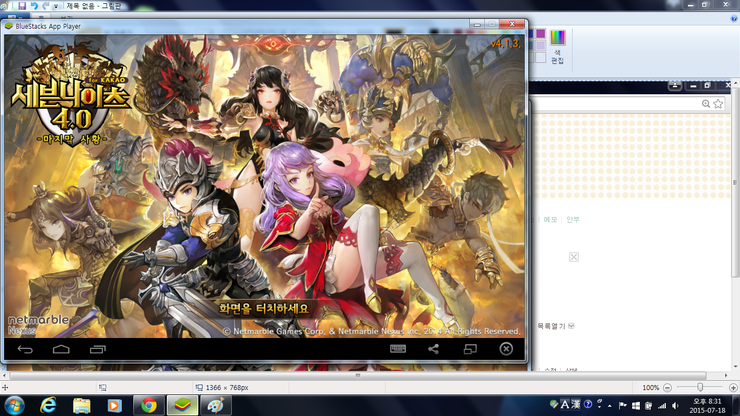Click the 안부 link in the browser page
This screenshot has height=416, width=740.
572,220
